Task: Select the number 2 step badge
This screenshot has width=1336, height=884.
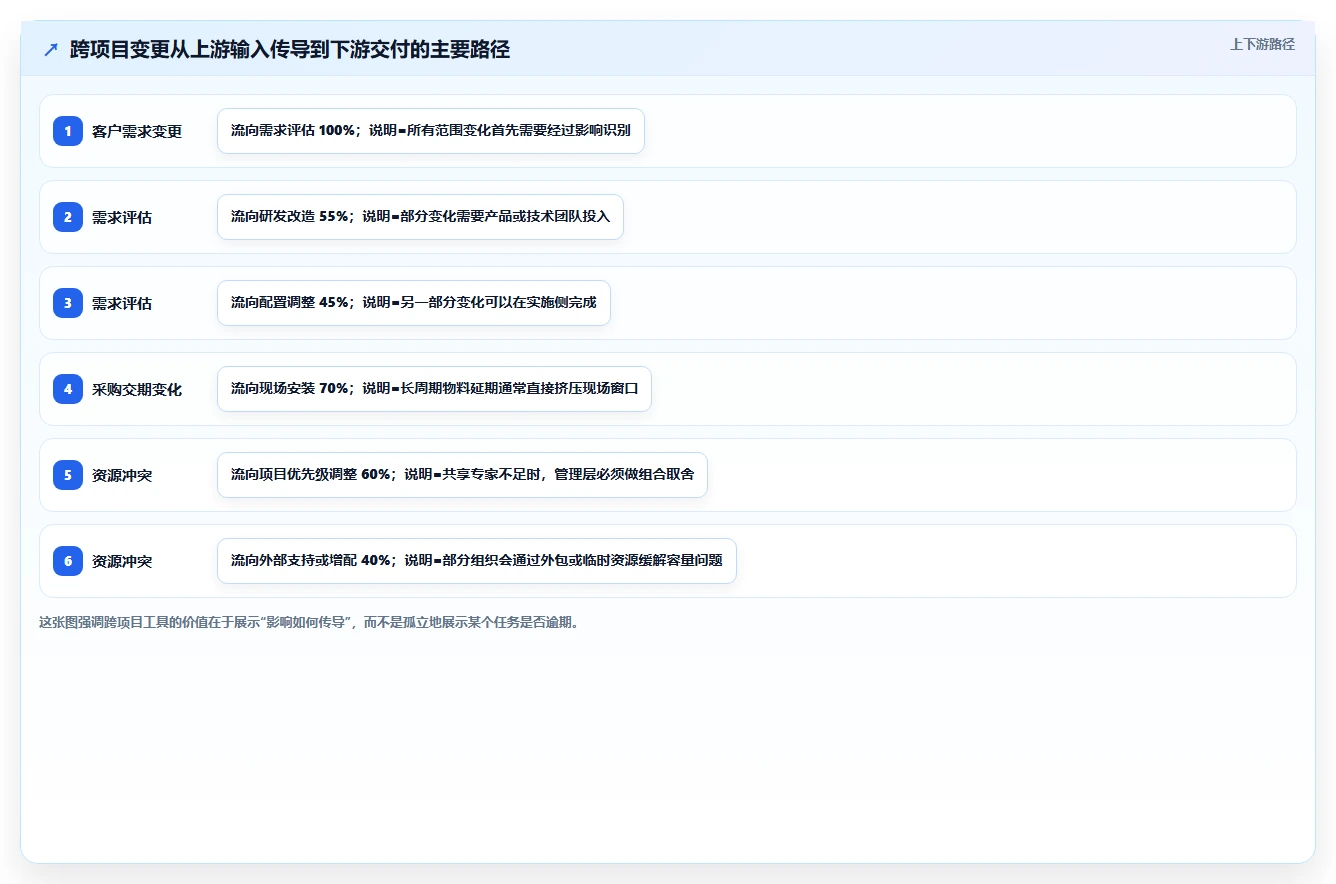Action: 68,217
